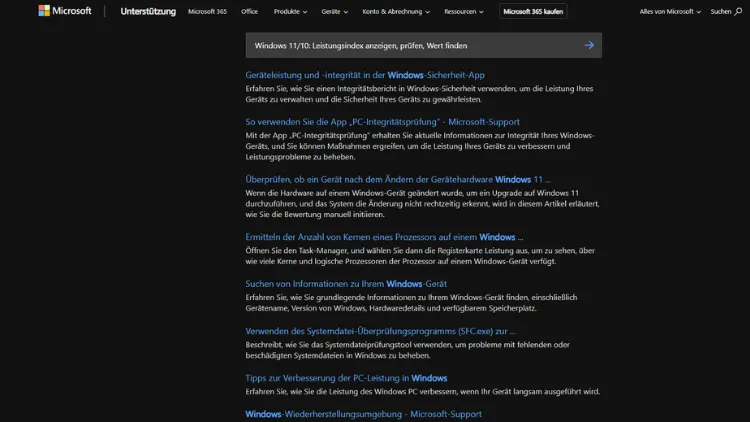The height and width of the screenshot is (422, 750).
Task: Expand Konto & Abrechnung dropdown
Action: tap(396, 11)
